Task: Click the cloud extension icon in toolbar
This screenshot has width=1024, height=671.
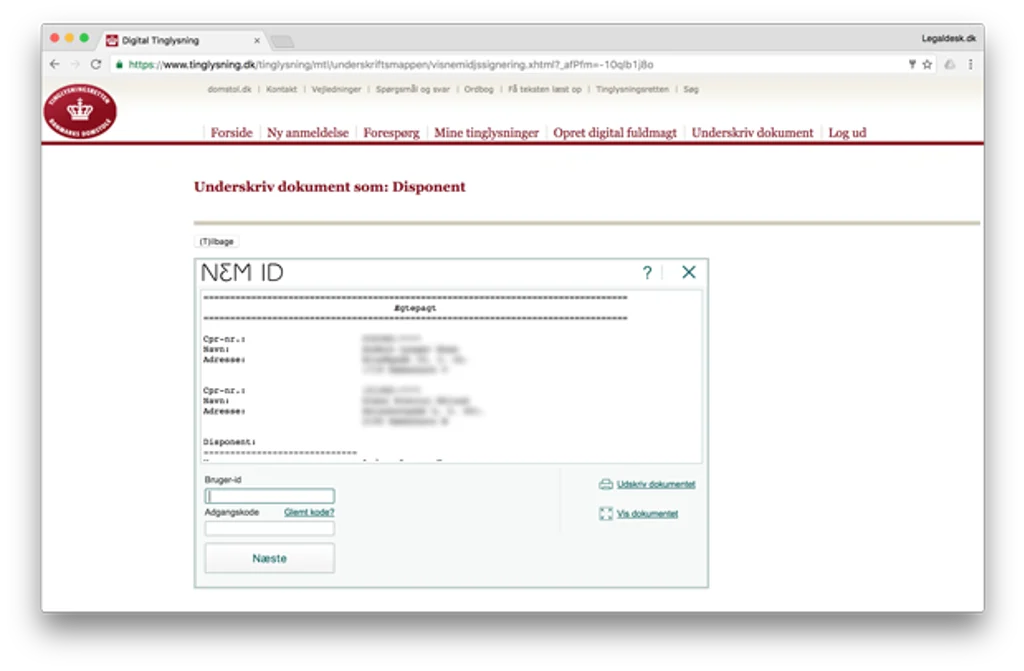Action: pos(950,64)
